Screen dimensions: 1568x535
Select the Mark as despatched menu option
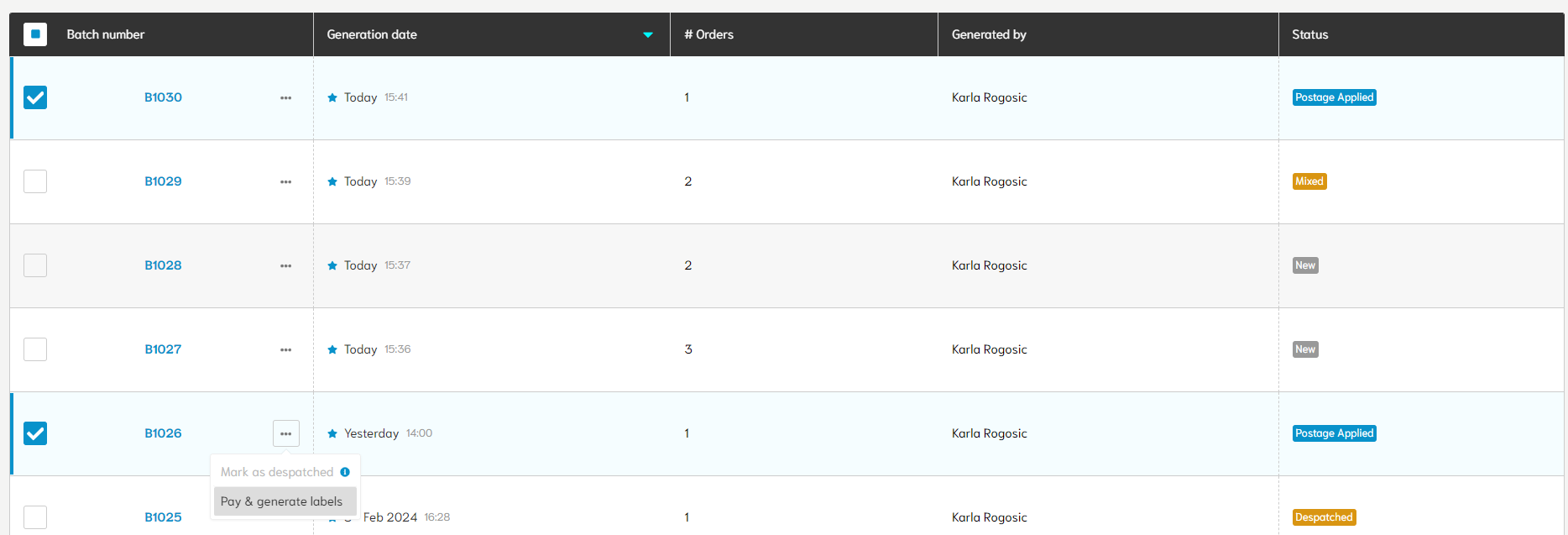point(277,472)
